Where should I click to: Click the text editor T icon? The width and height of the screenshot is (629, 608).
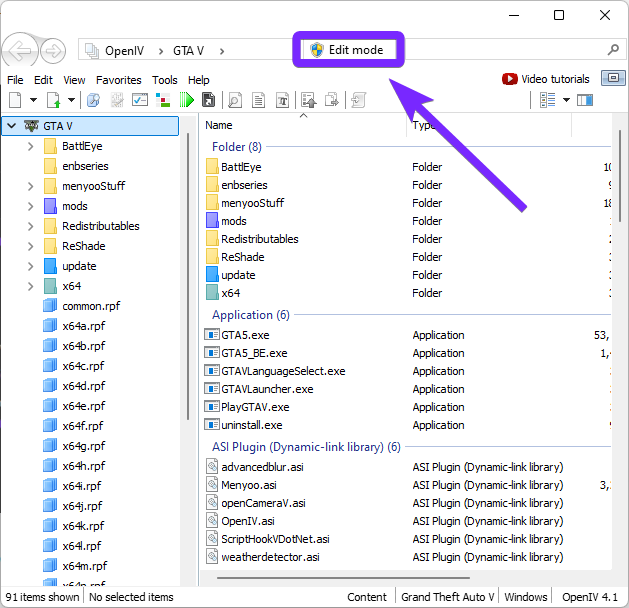(x=282, y=100)
